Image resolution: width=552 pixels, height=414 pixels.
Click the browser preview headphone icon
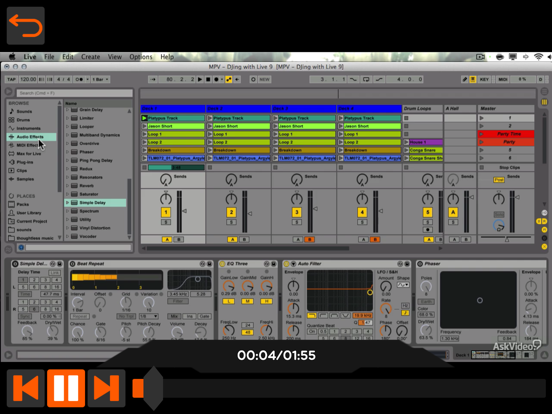click(x=21, y=247)
